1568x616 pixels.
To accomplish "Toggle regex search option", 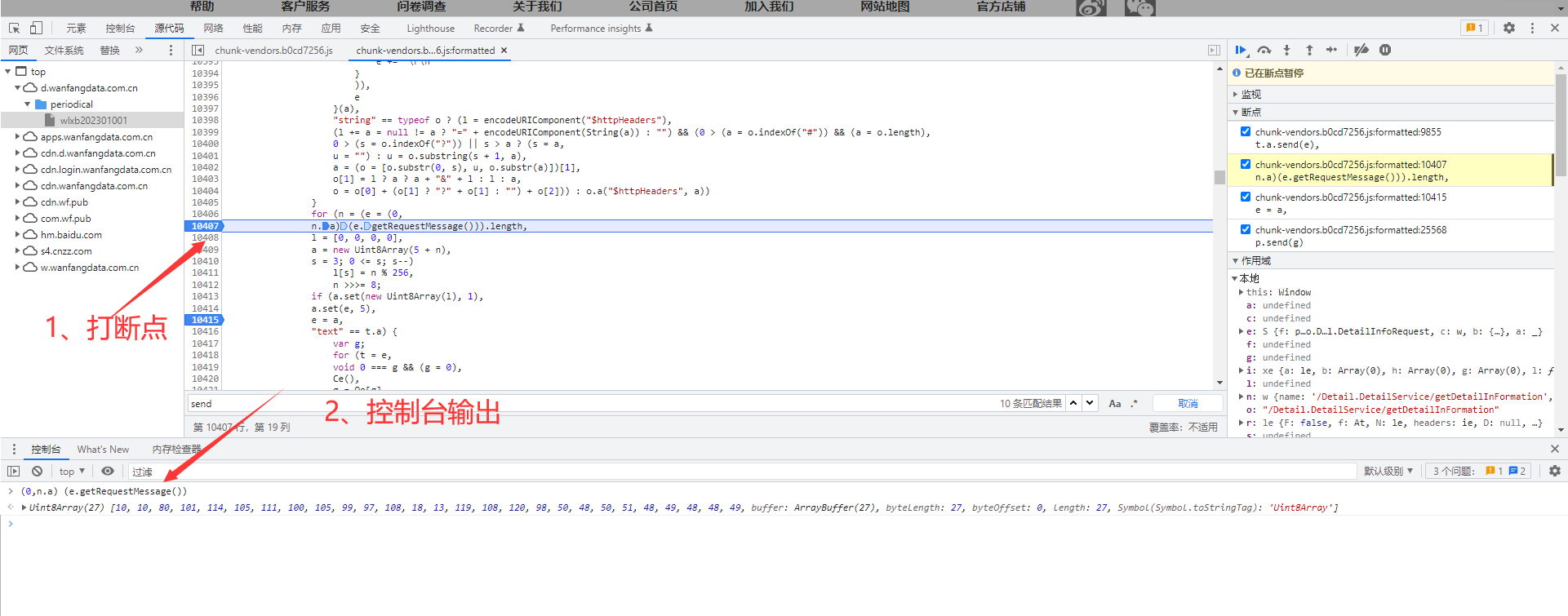I will pos(1135,403).
